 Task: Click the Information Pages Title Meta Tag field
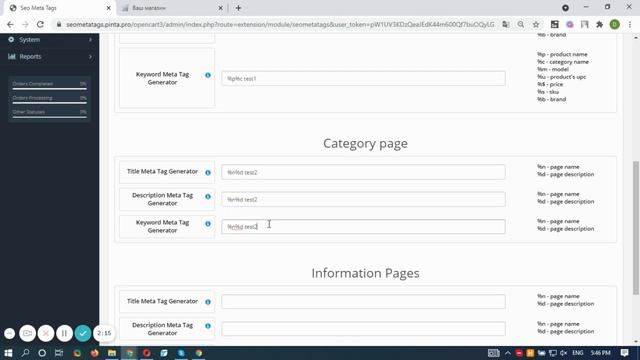point(363,302)
